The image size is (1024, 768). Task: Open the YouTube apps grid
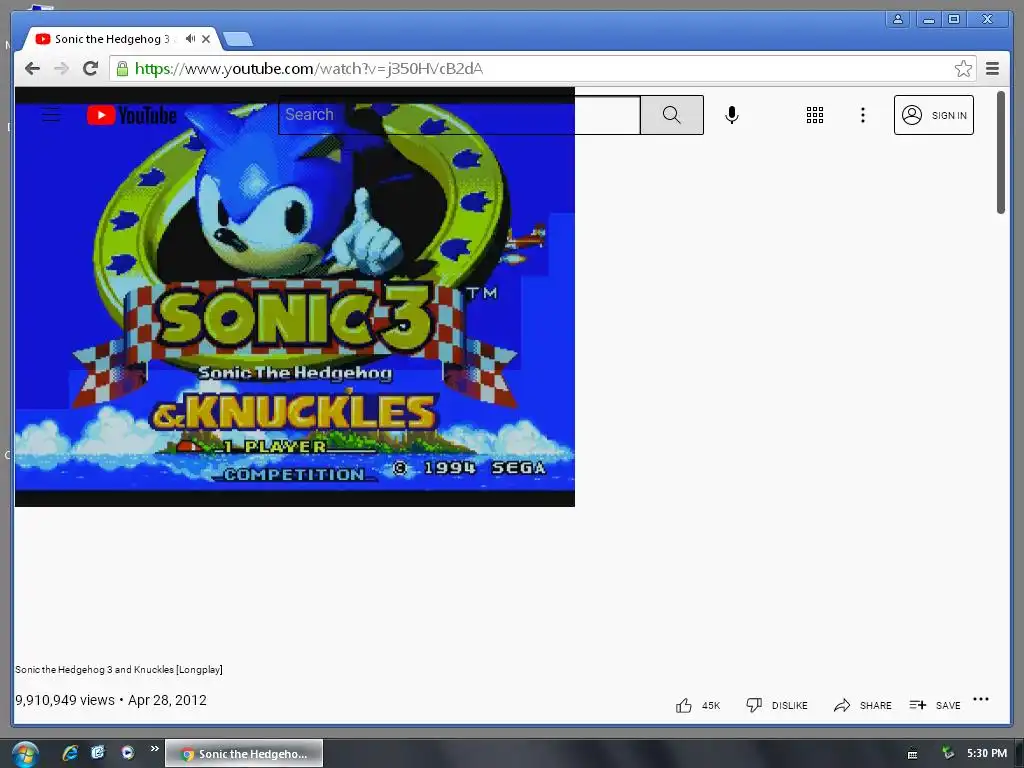click(814, 115)
